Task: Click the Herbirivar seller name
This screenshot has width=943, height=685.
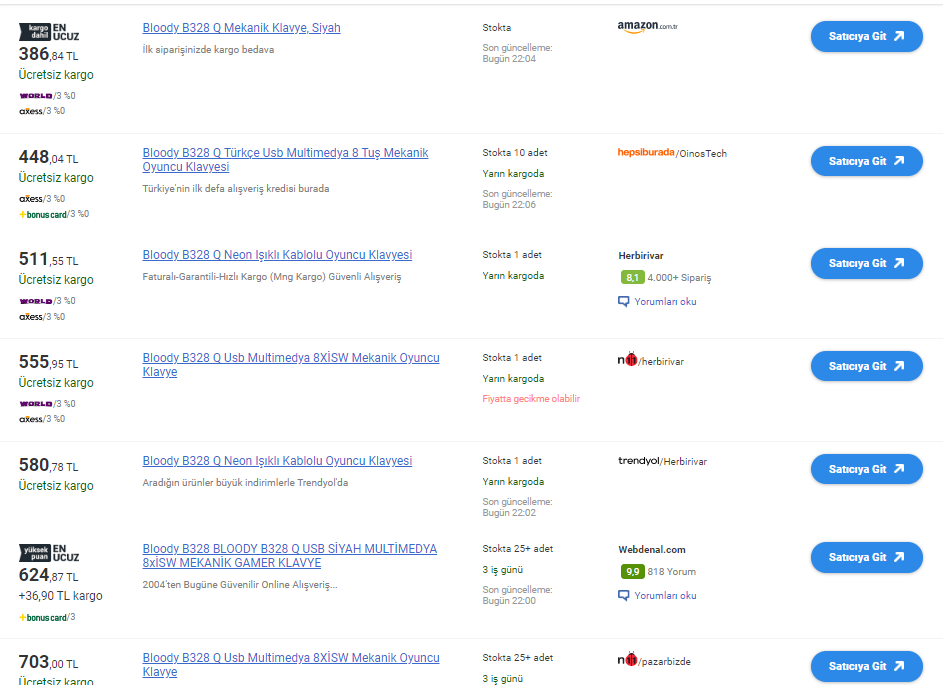Action: (640, 256)
